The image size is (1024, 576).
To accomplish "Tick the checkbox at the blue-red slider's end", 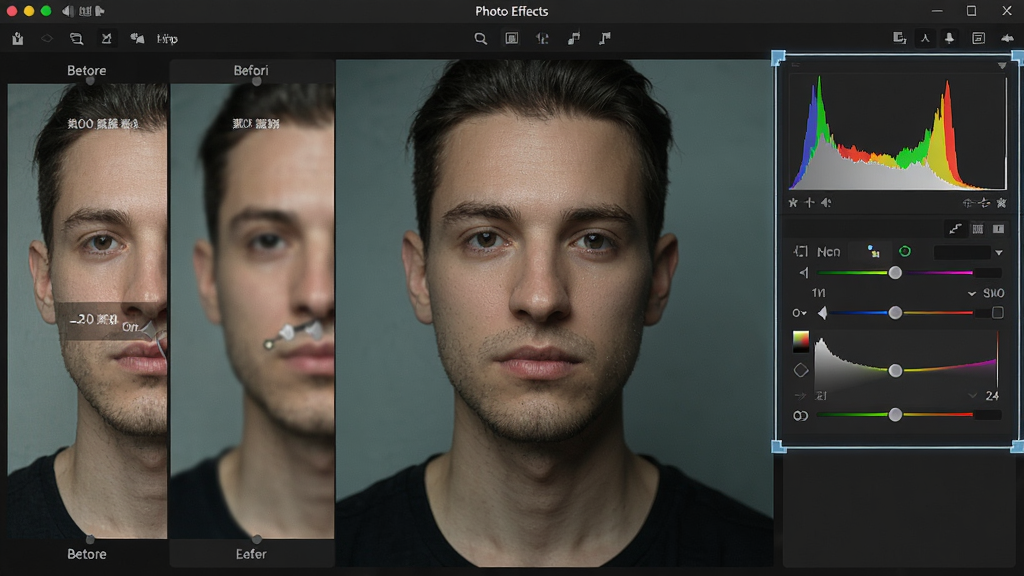I will (x=998, y=313).
